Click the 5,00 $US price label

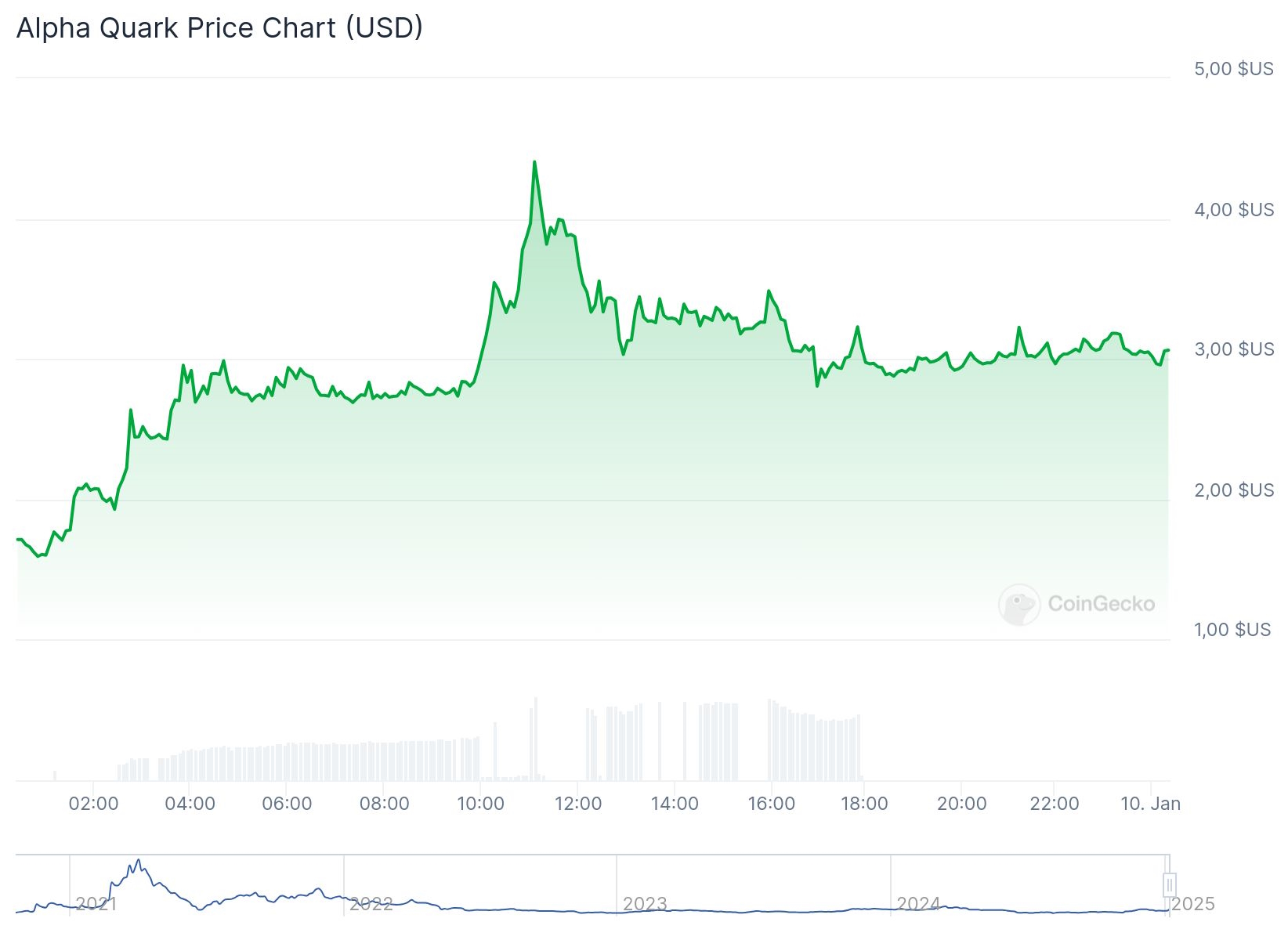(1234, 69)
